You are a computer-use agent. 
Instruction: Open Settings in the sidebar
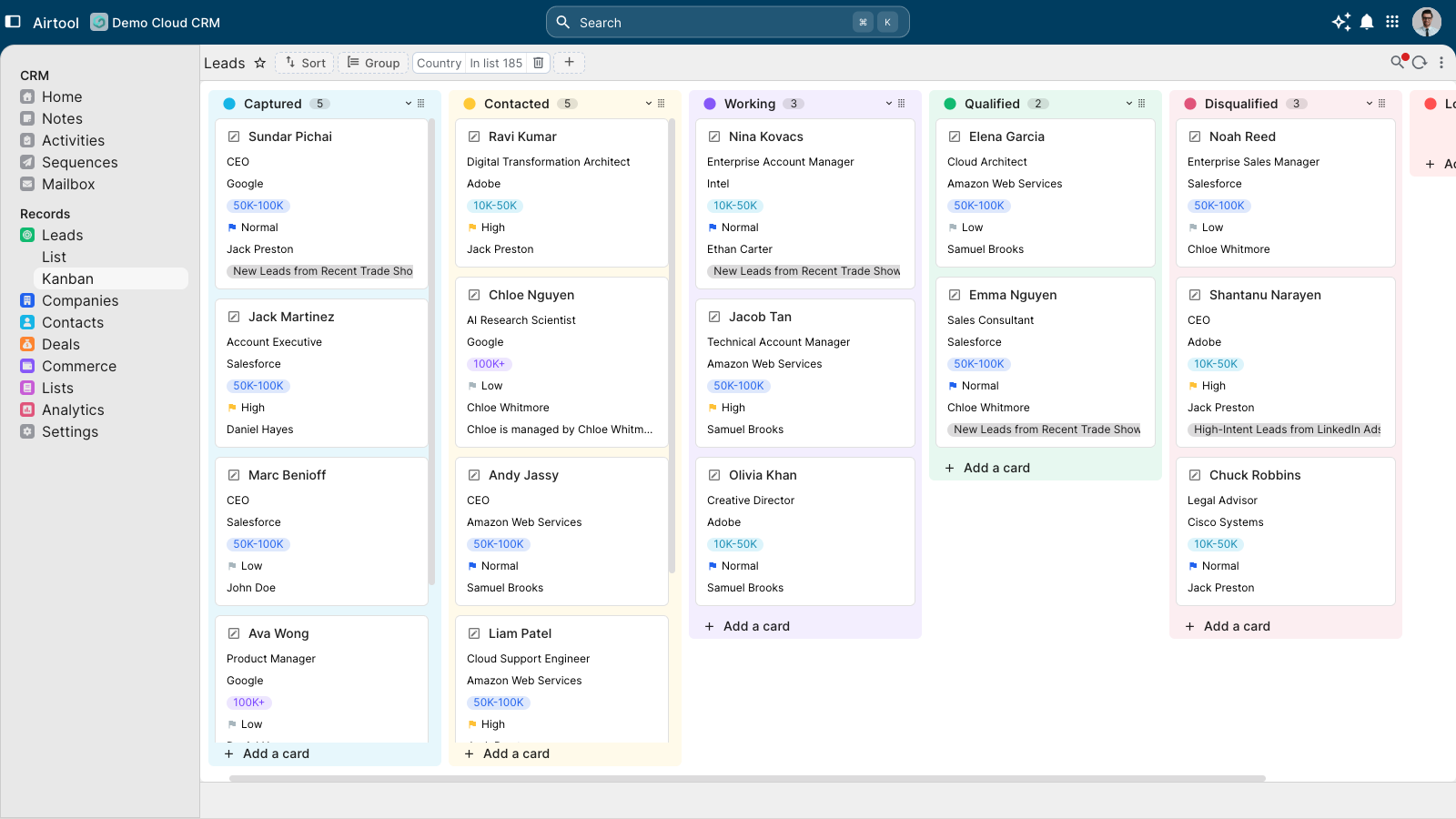[70, 431]
